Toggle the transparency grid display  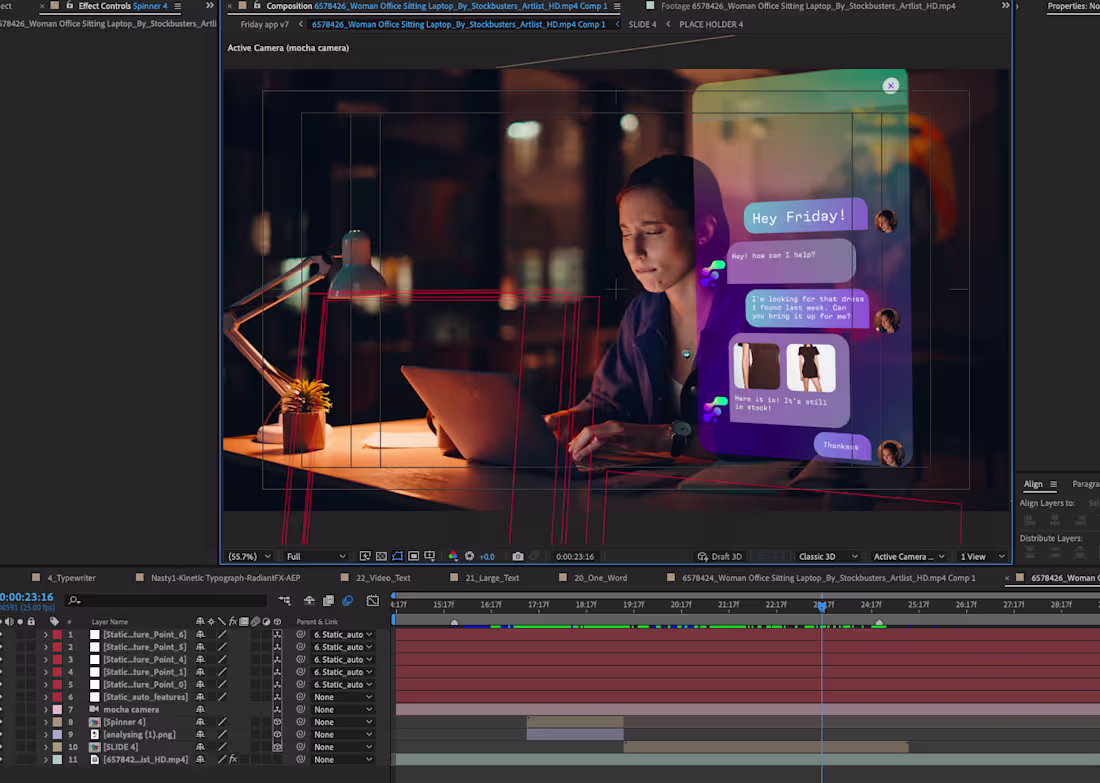coord(380,556)
